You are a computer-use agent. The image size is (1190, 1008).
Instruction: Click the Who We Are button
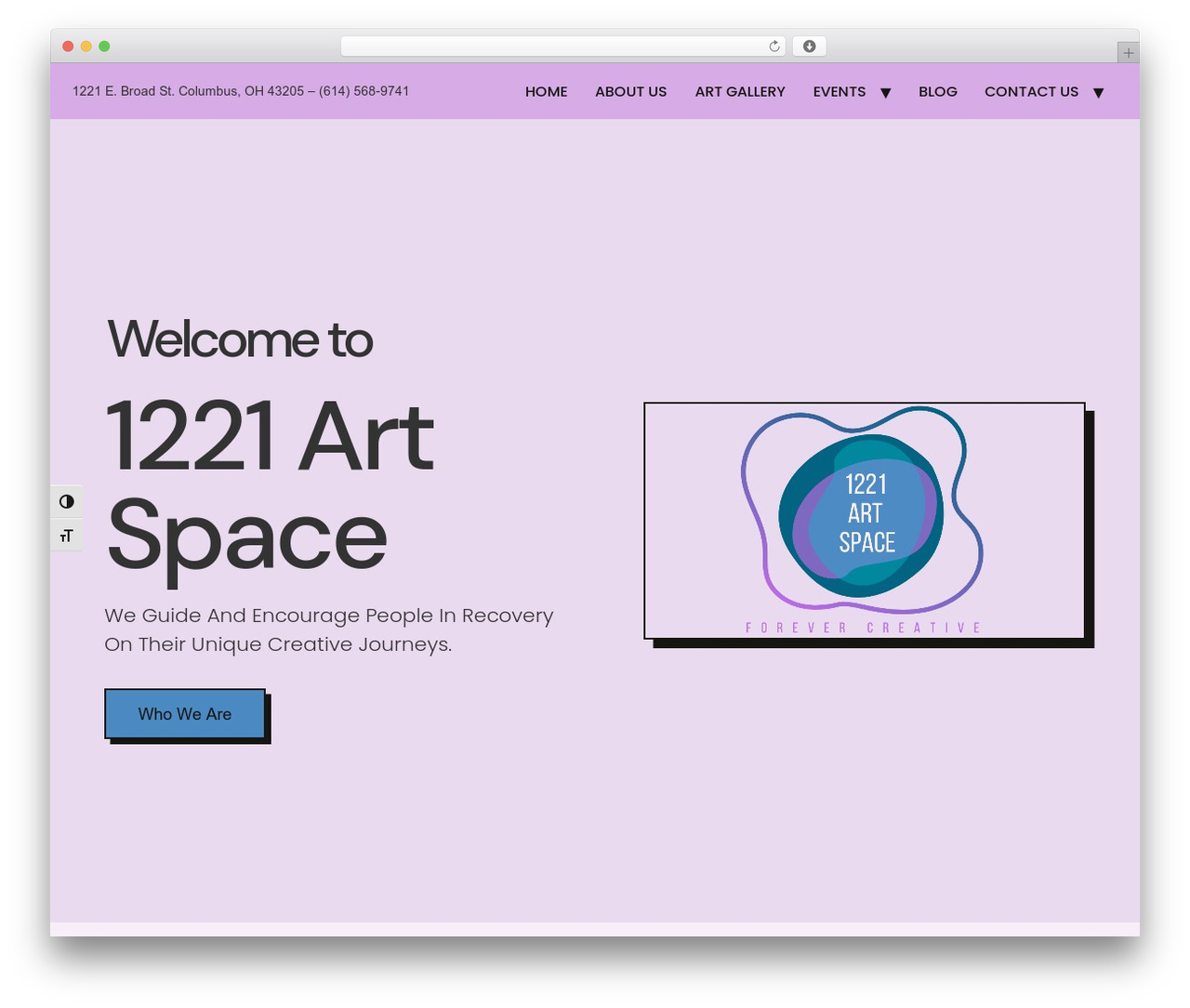[185, 713]
